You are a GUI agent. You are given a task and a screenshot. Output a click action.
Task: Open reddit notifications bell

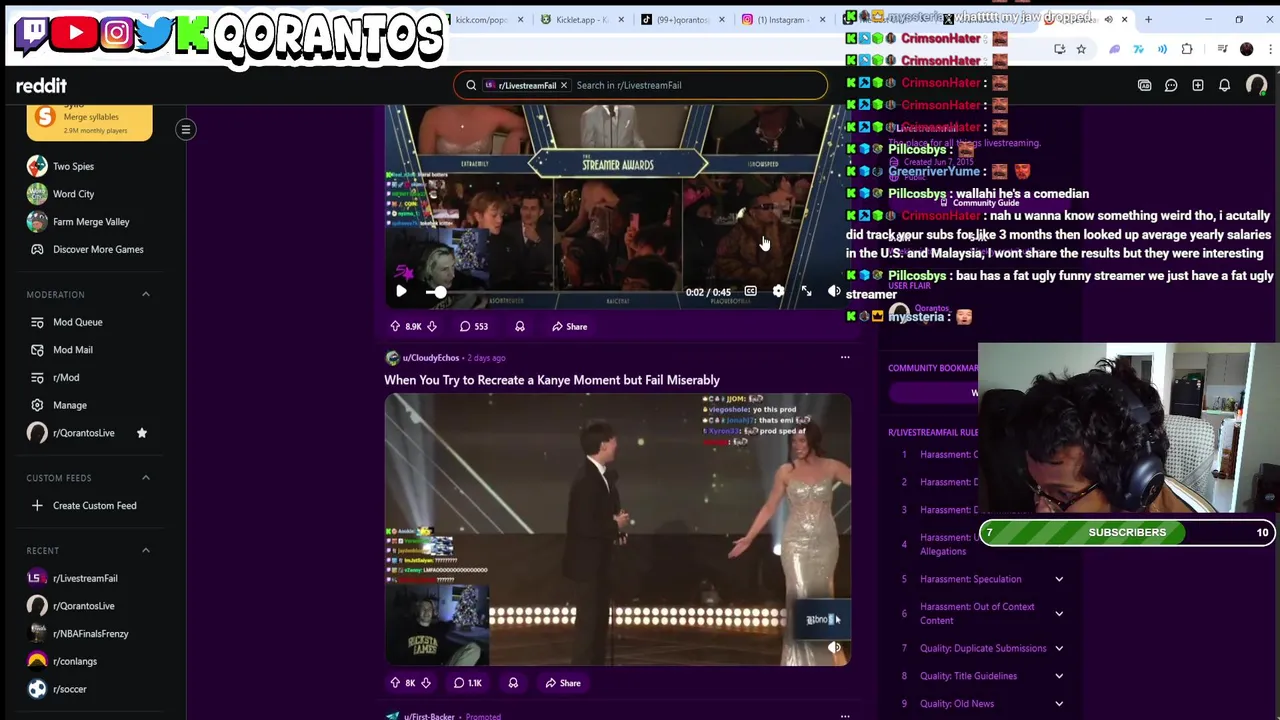pos(1224,86)
